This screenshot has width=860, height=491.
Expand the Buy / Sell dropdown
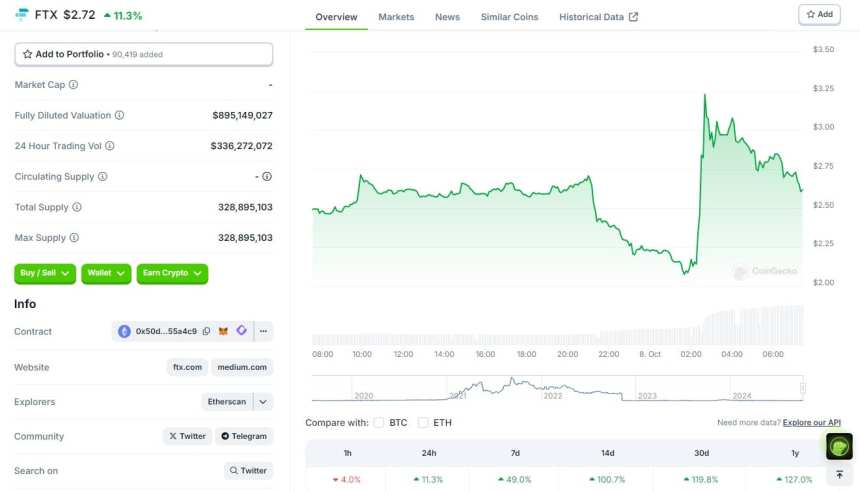(x=45, y=273)
